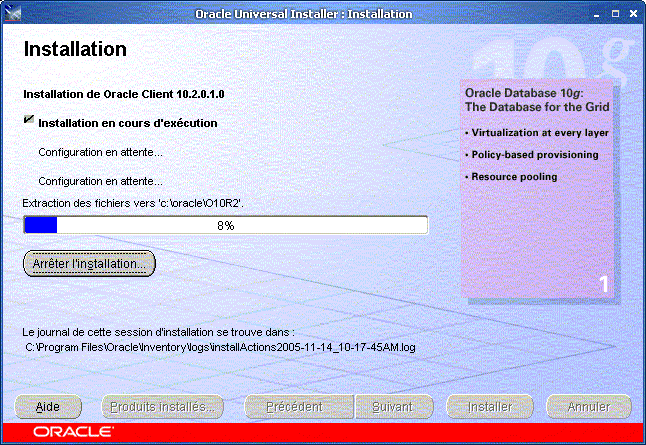Click the 'Produits installés...' button
Screen dimensions: 646x445
(x=162, y=407)
